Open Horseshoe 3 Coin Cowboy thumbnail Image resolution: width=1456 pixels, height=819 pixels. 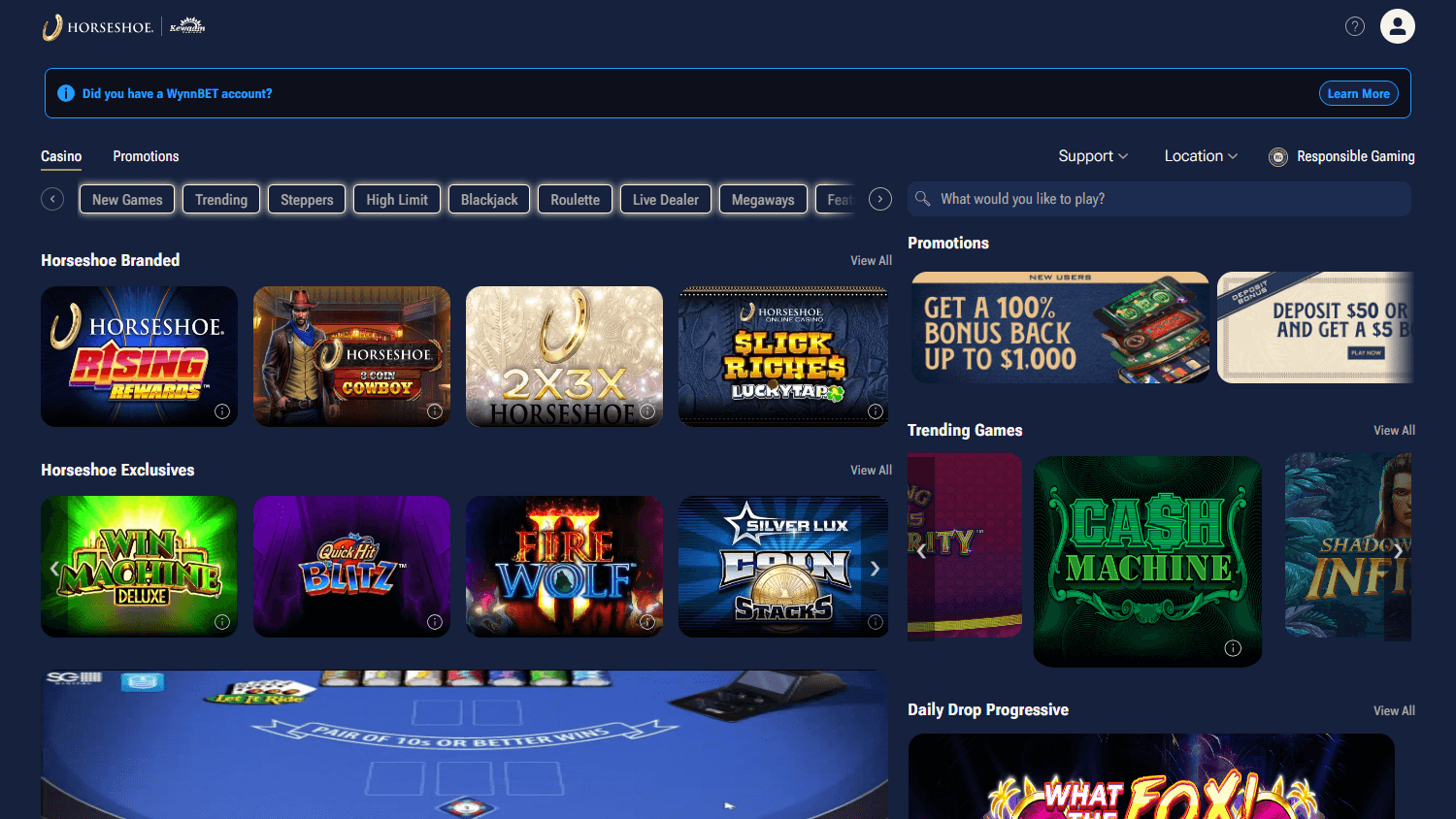point(351,356)
